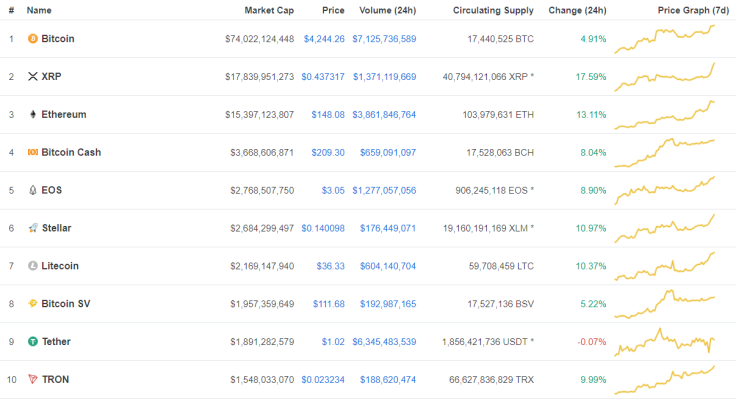The height and width of the screenshot is (400, 736).
Task: Click Bitcoin SV price $111.68
Action: coord(329,304)
